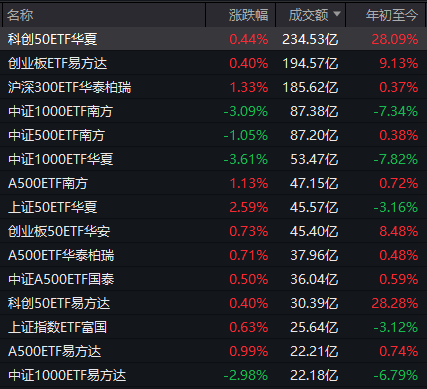Click the 0.72% year-to-date value
427x389 pixels.
coord(399,183)
